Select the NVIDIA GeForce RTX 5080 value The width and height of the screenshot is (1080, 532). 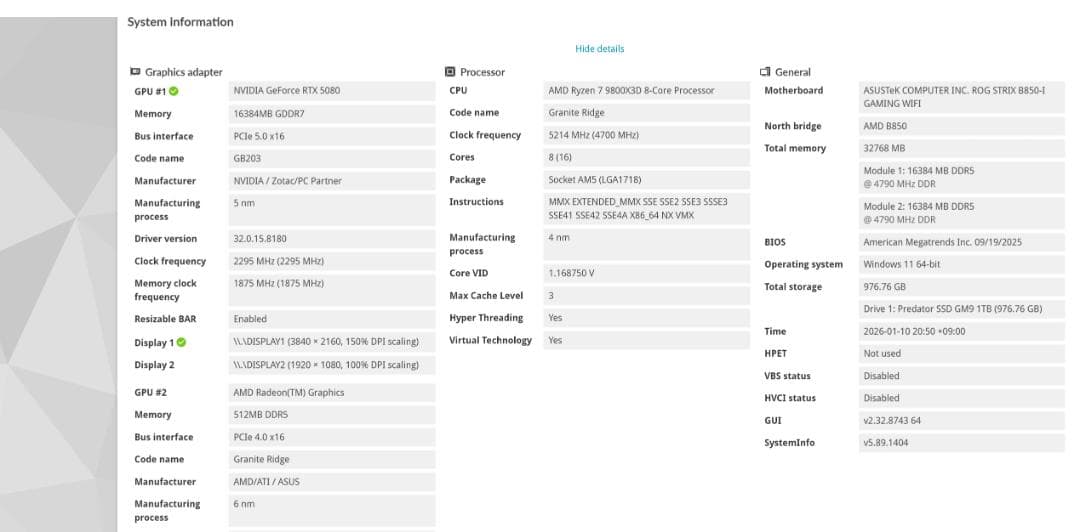287,91
